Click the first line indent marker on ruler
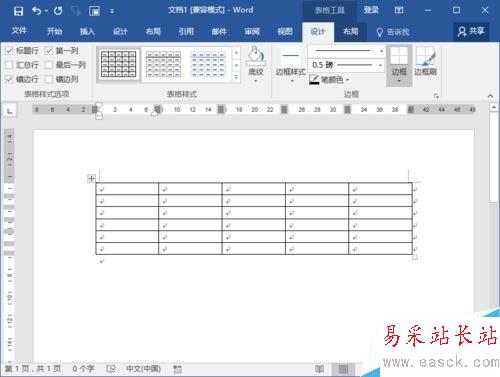Screen dimensions: 500x377 pos(99,105)
